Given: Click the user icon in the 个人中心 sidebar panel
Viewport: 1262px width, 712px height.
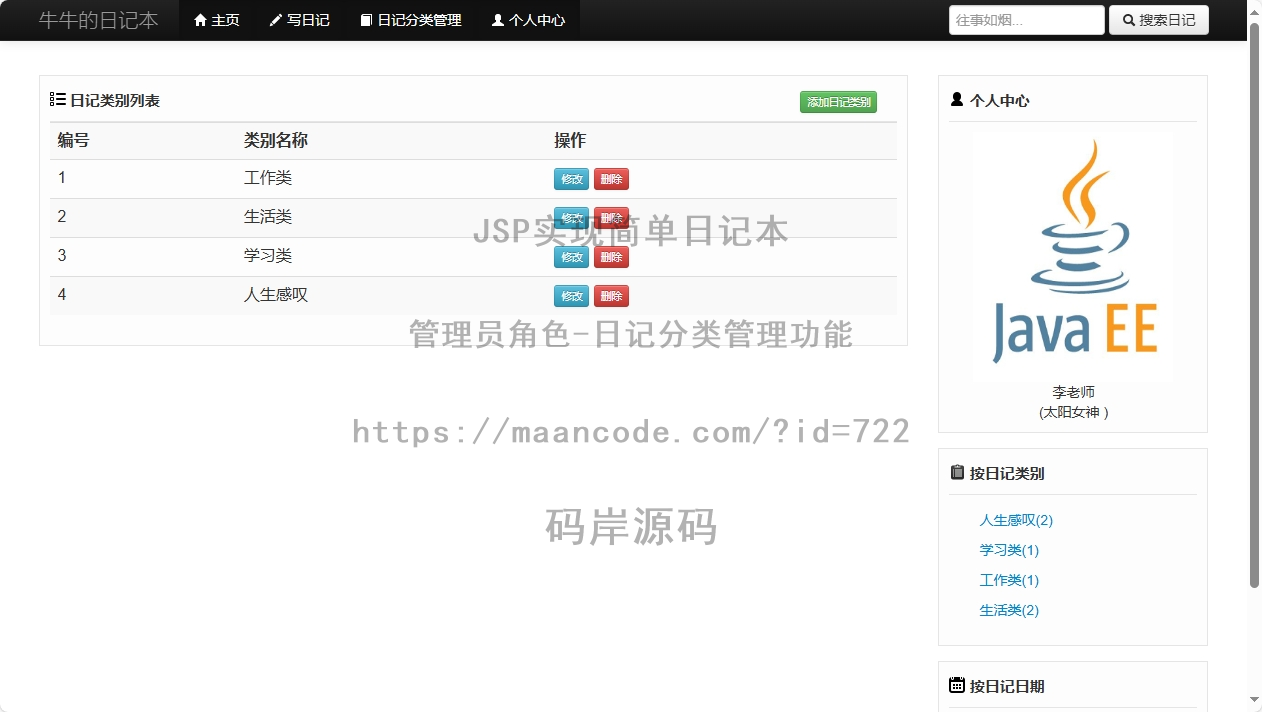Looking at the screenshot, I should pyautogui.click(x=957, y=99).
